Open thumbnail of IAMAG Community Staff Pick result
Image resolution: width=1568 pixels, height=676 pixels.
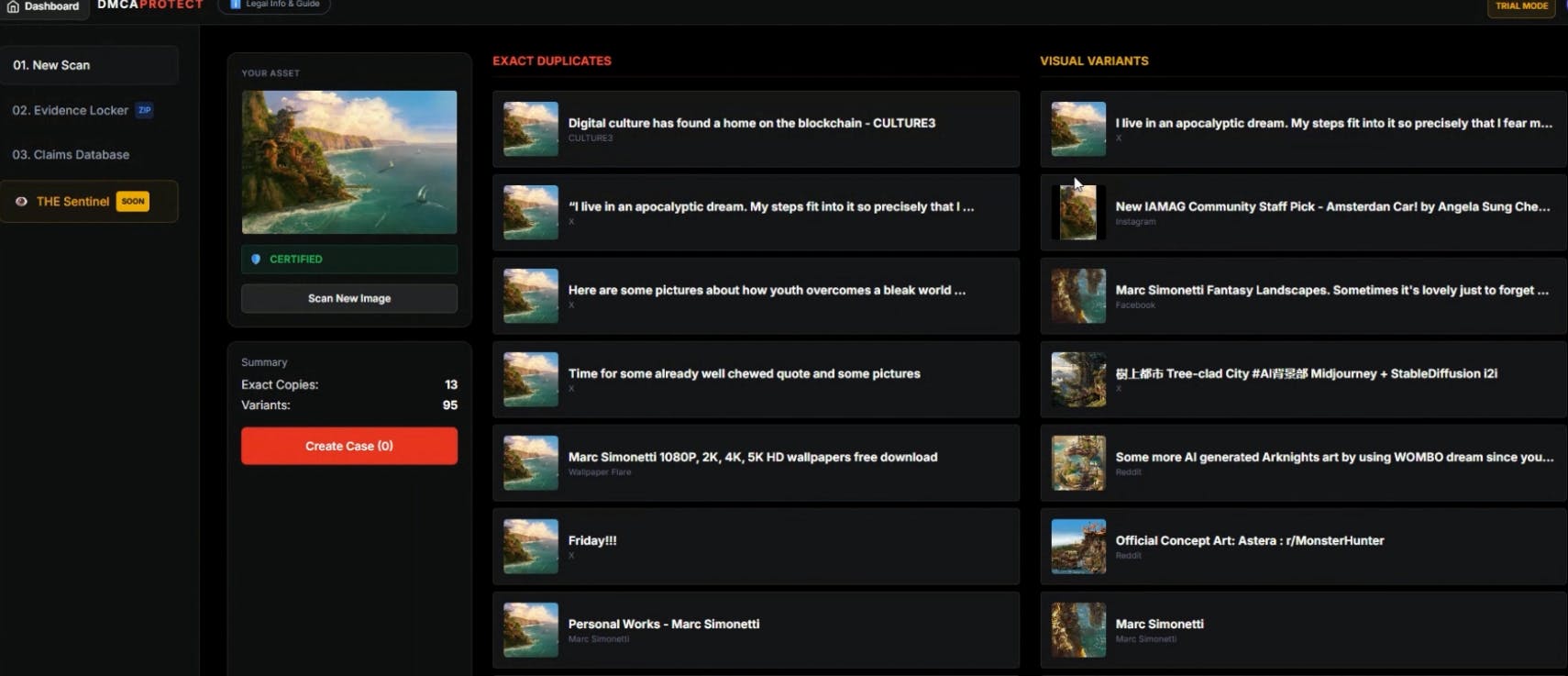tap(1078, 212)
